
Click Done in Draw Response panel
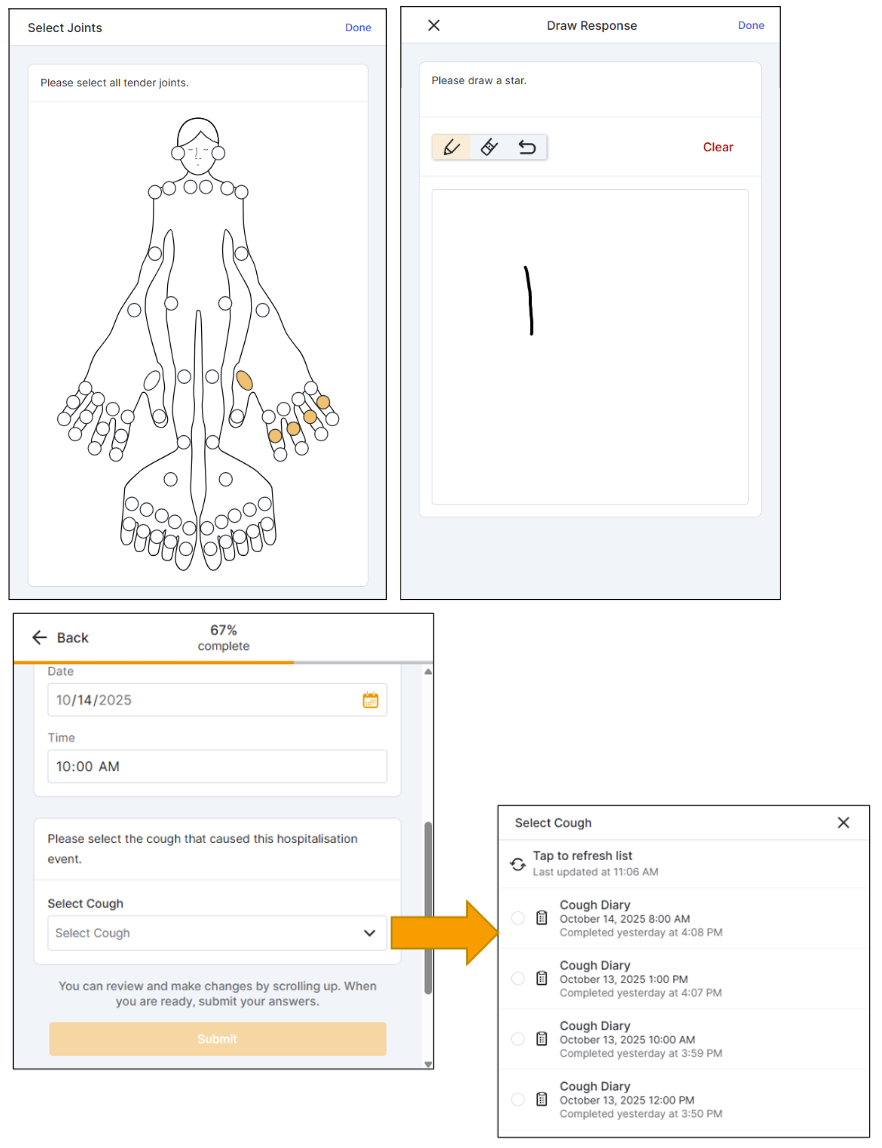(751, 26)
